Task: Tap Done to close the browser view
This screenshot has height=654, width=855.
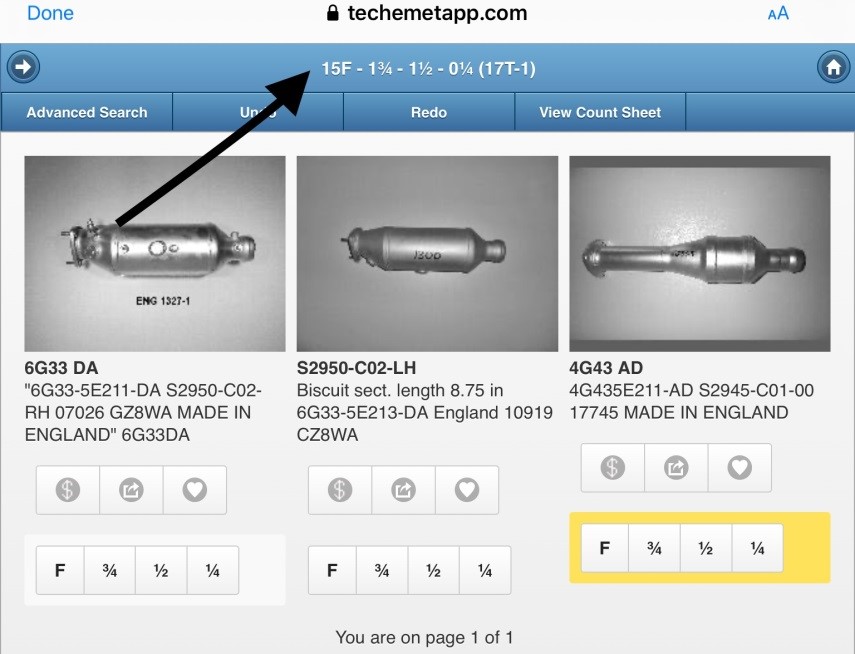Action: [50, 14]
